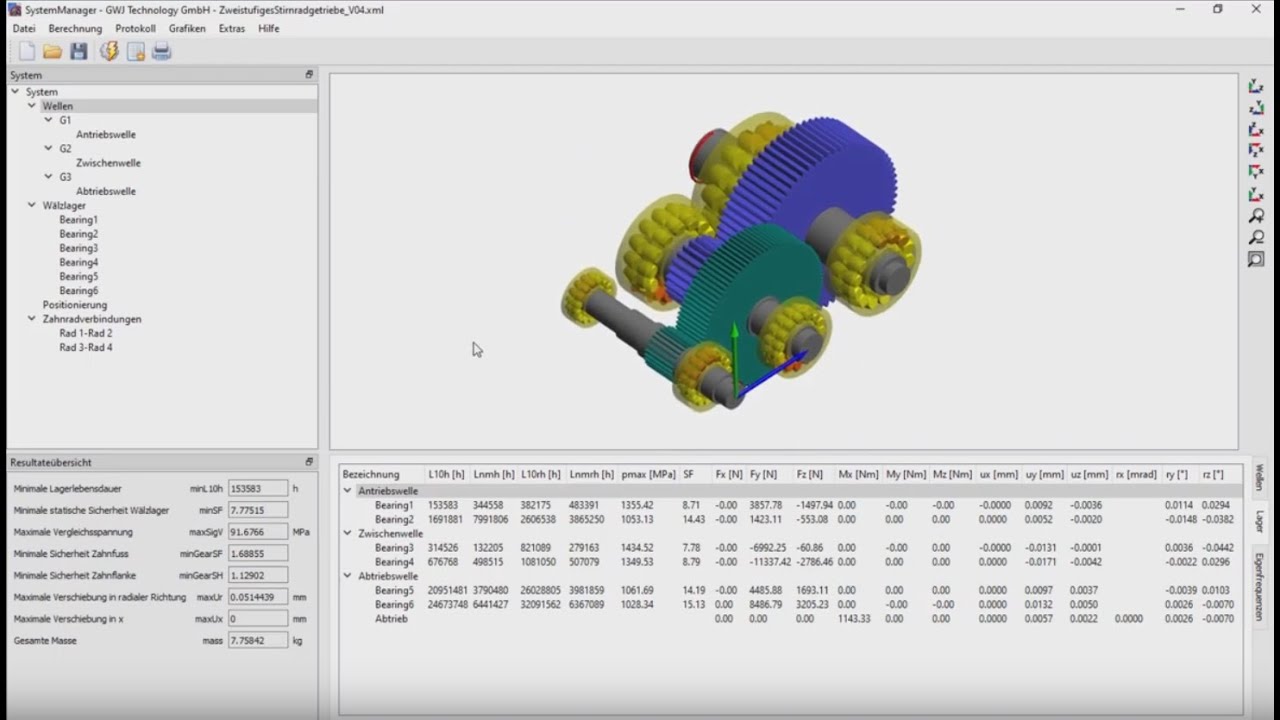The height and width of the screenshot is (720, 1280).
Task: Open the Extras menu
Action: tap(232, 29)
